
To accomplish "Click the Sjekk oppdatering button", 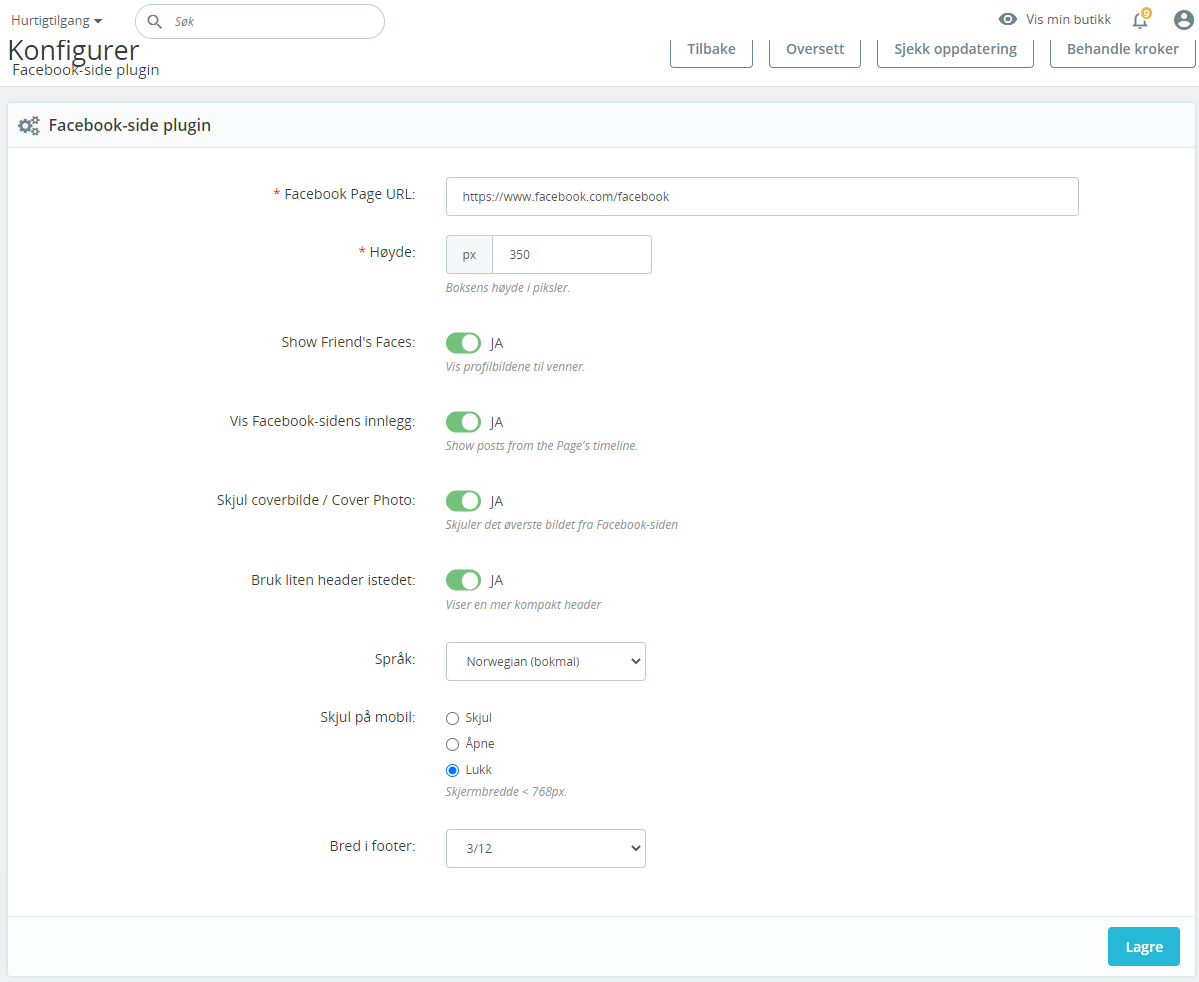I will tap(955, 50).
